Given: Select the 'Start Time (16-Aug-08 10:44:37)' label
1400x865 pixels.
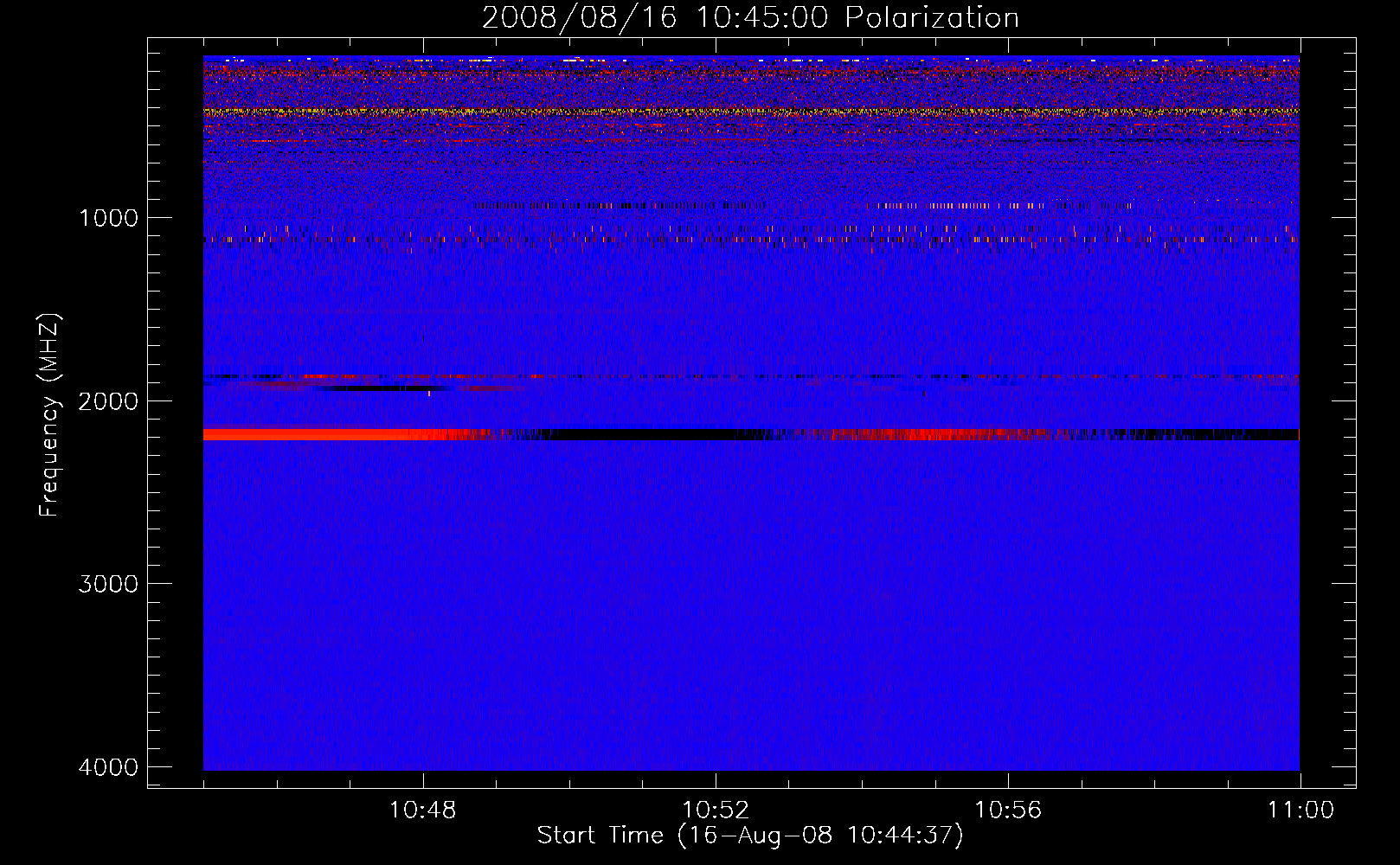Looking at the screenshot, I should pos(750,836).
